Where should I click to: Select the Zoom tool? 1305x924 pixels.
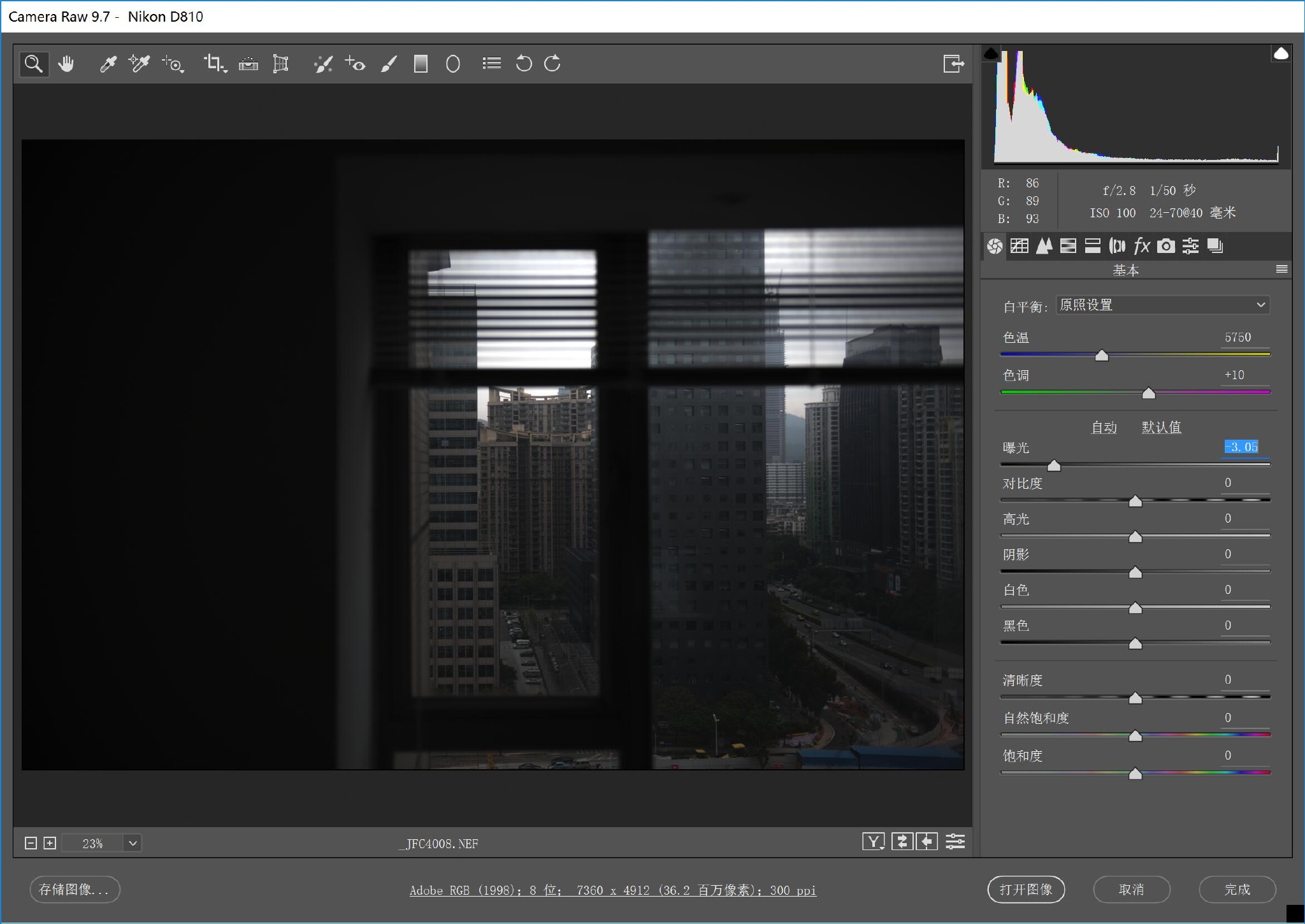click(x=34, y=64)
